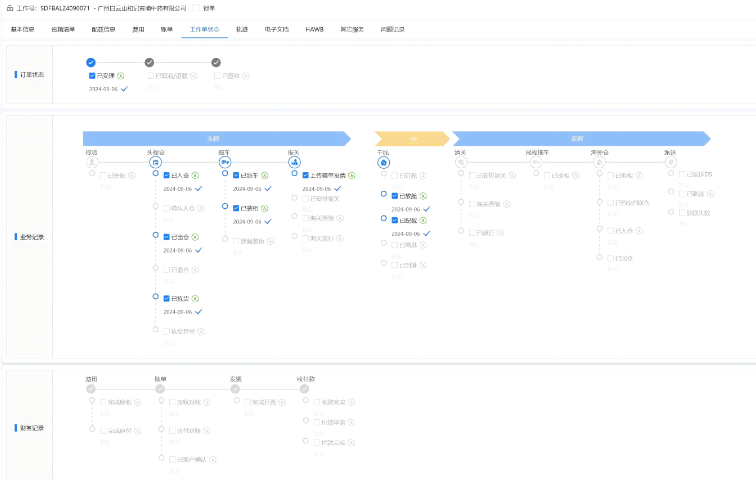Screen dimensions: 756x480
Task: Uncheck the first checked box under 干线
Action: tap(395, 196)
